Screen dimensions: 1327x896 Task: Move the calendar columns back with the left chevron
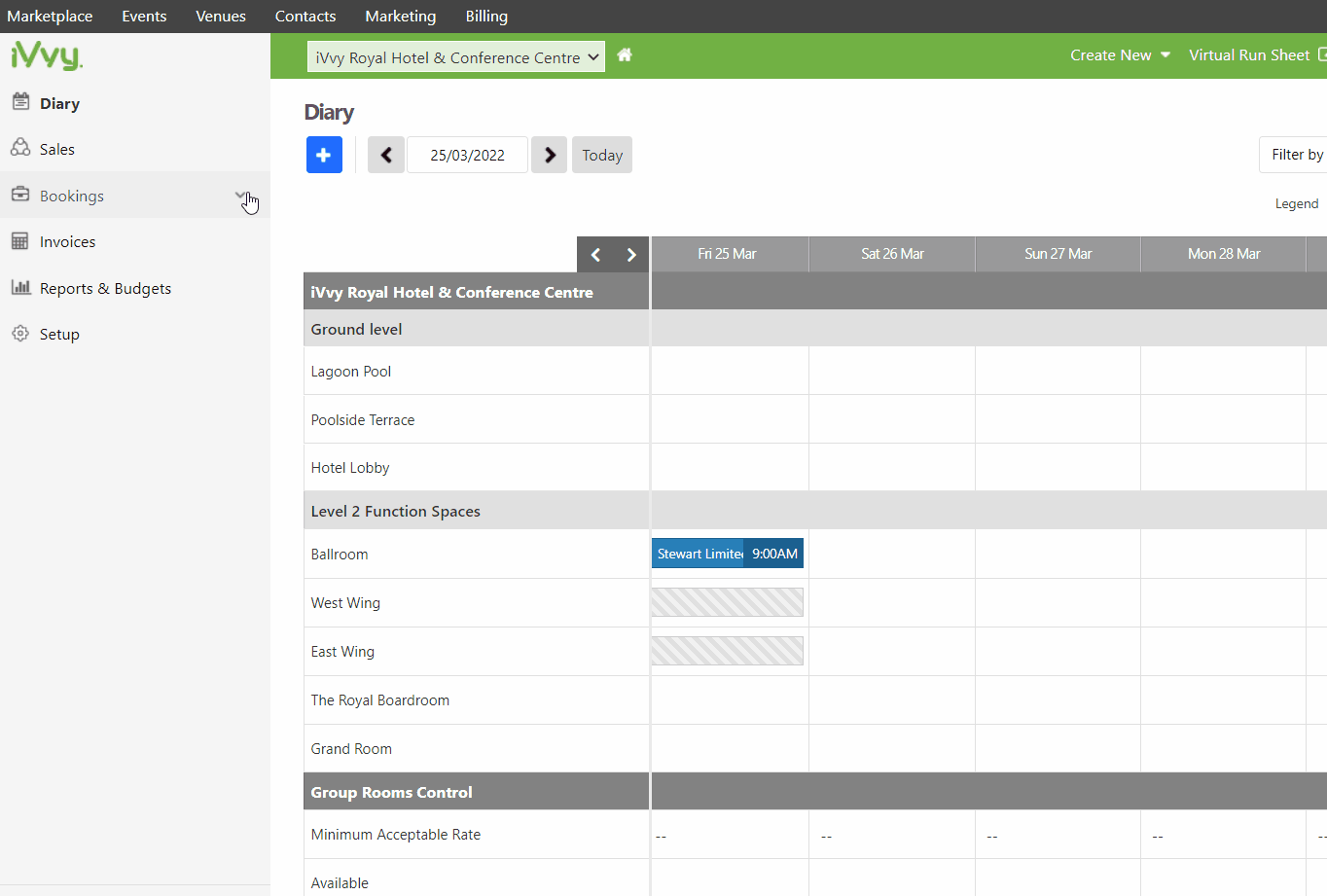[595, 255]
